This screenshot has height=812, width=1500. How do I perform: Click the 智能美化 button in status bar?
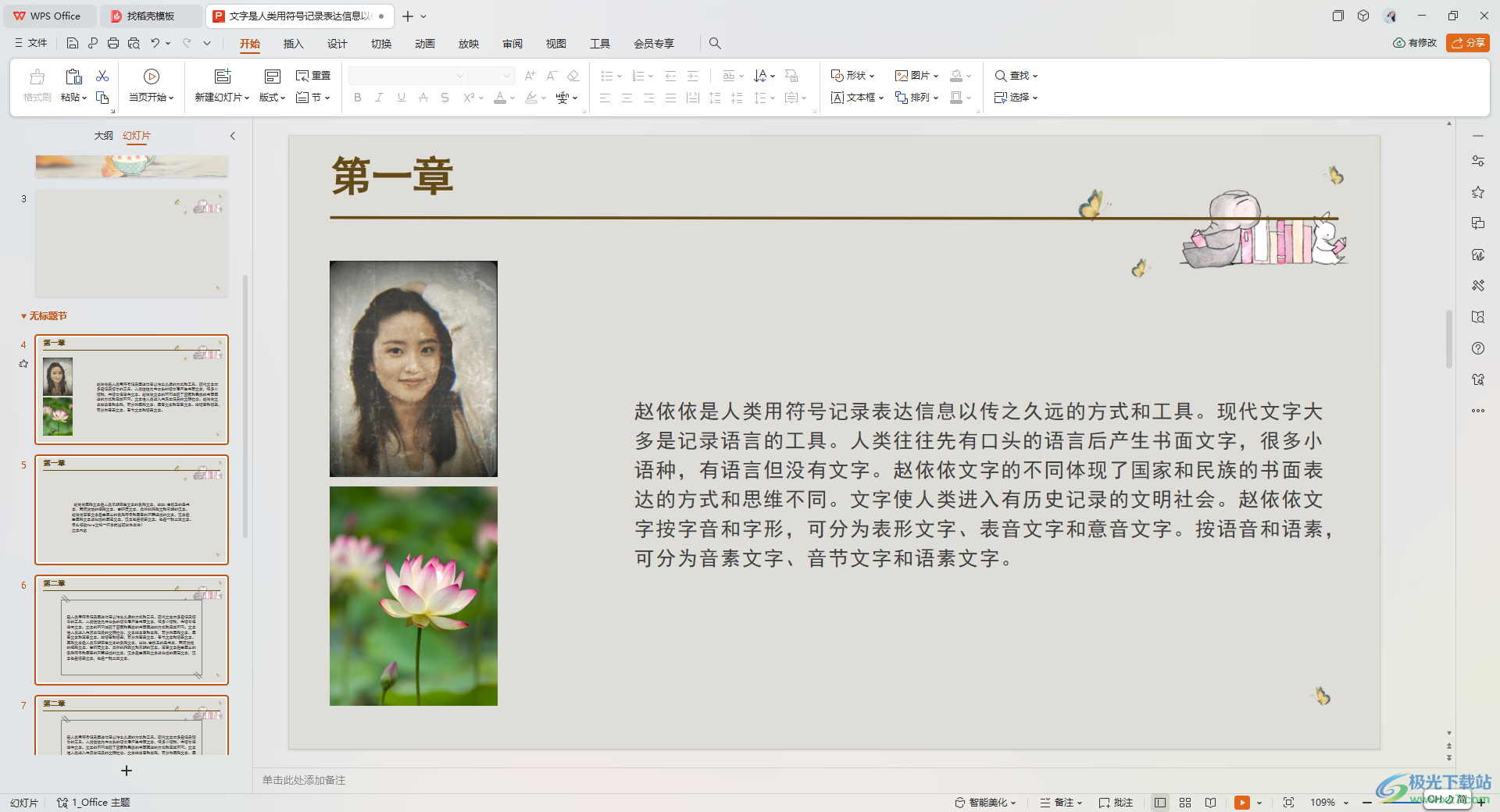pyautogui.click(x=985, y=803)
